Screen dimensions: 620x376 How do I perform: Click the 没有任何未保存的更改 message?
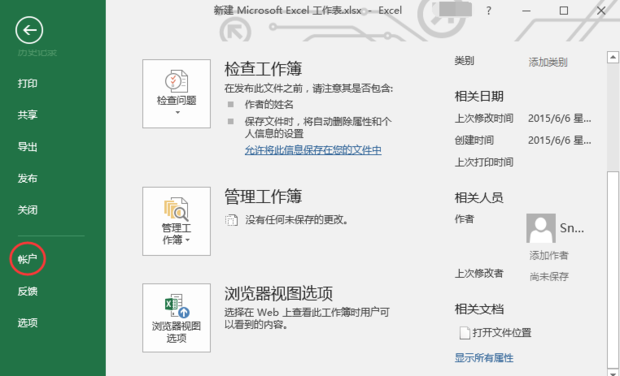(x=297, y=220)
